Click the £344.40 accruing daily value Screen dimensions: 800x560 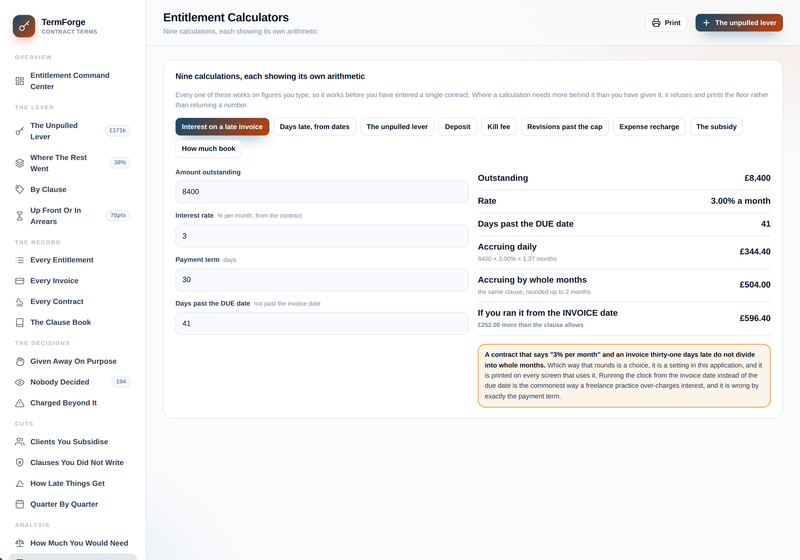(x=755, y=252)
